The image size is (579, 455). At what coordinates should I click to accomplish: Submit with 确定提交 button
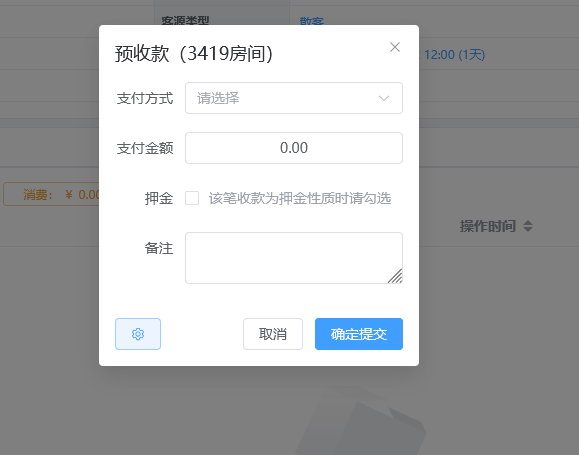pyautogui.click(x=359, y=334)
